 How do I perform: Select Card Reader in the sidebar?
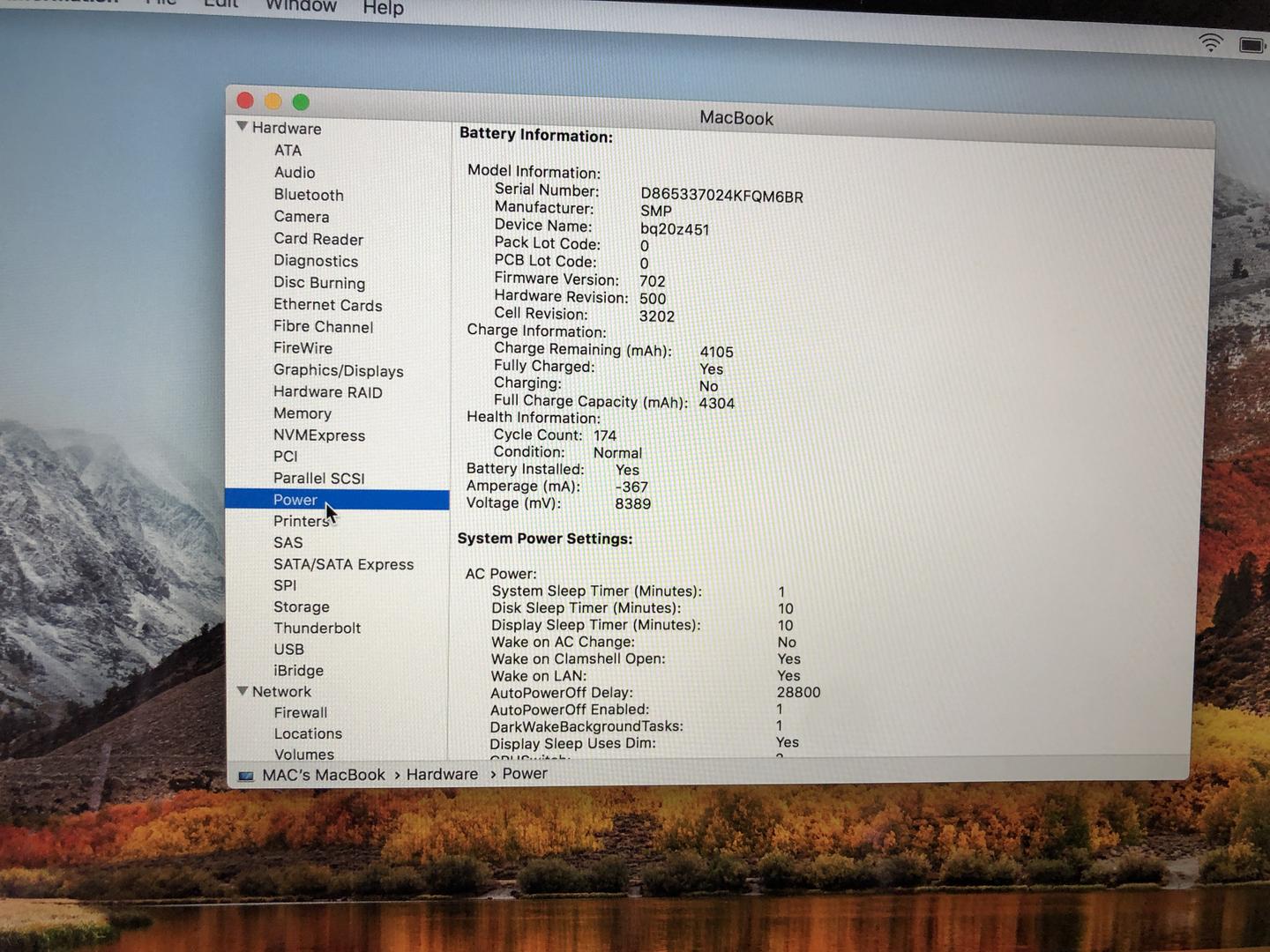point(318,239)
